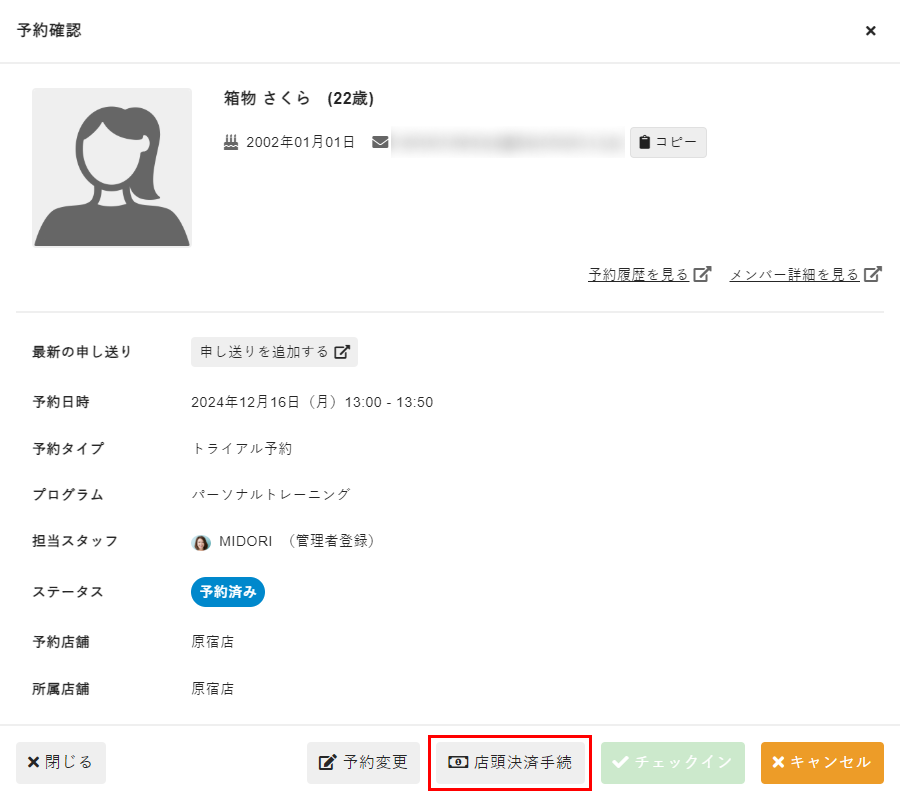Viewport: 900px width, 800px height.
Task: Click MIDORI's small staff avatar
Action: [x=201, y=542]
